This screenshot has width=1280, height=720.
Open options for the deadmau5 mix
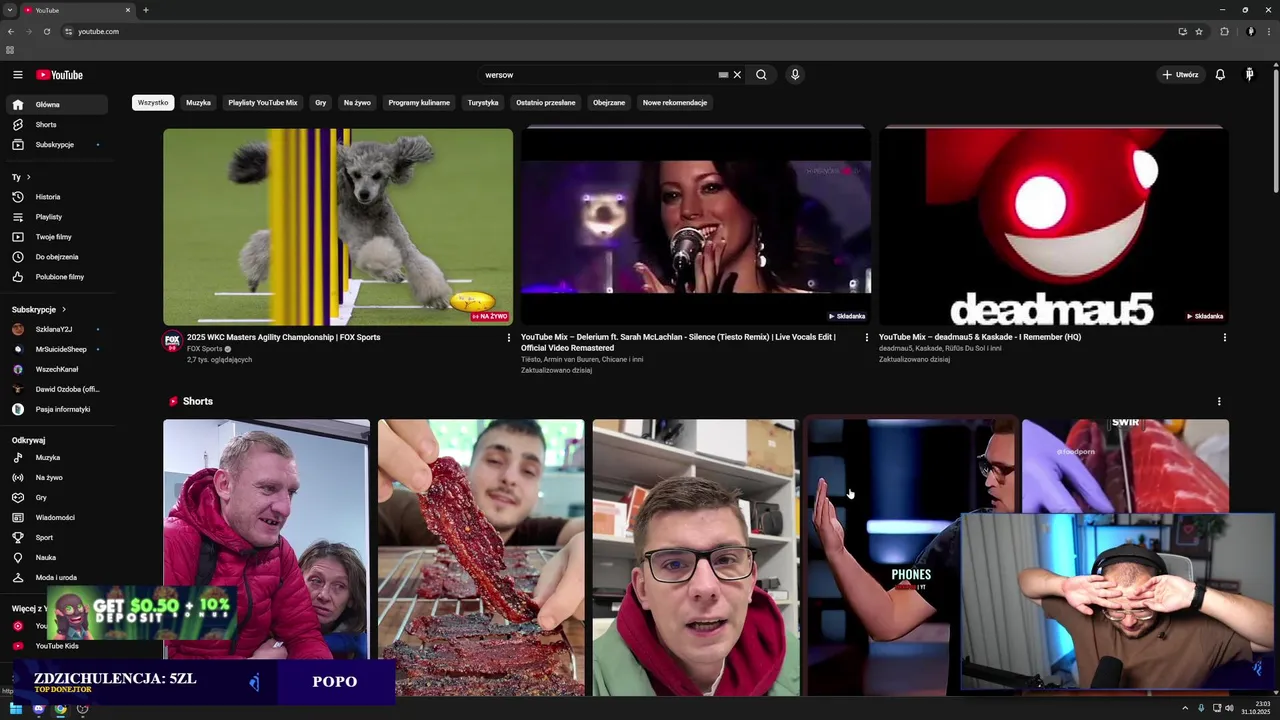click(1225, 338)
